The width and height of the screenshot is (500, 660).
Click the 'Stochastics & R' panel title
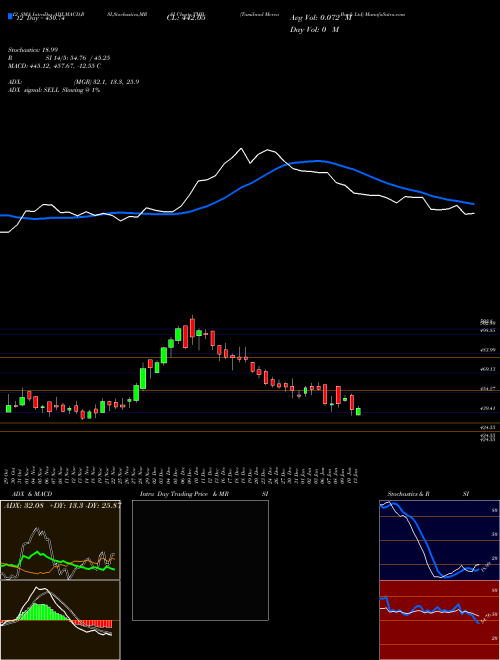(x=409, y=494)
